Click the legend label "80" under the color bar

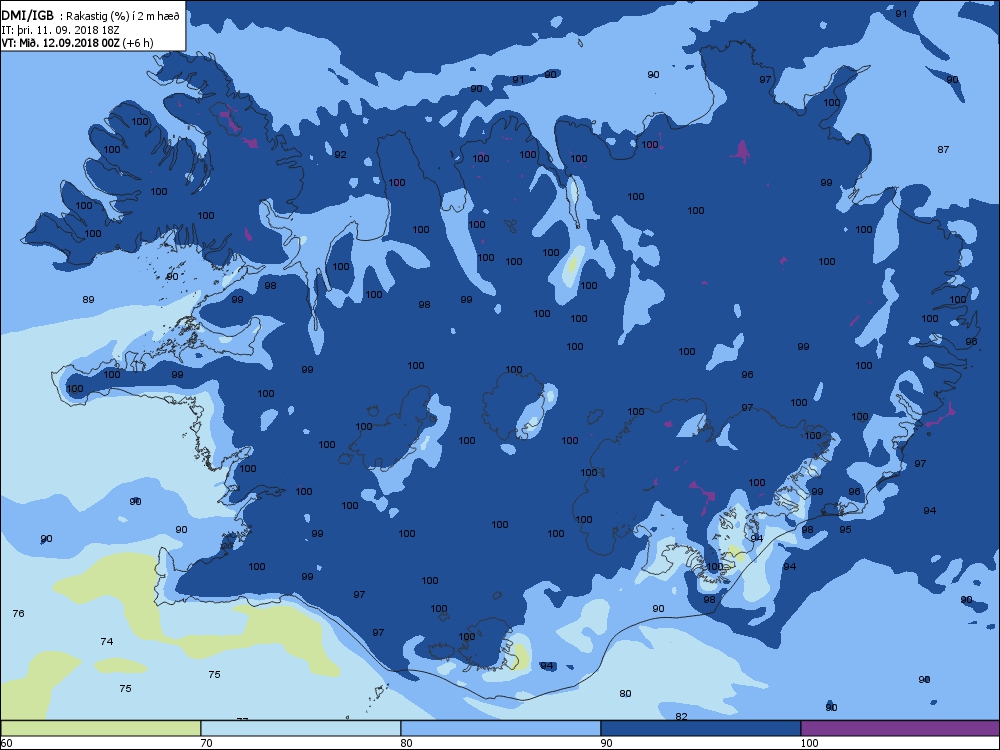406,742
